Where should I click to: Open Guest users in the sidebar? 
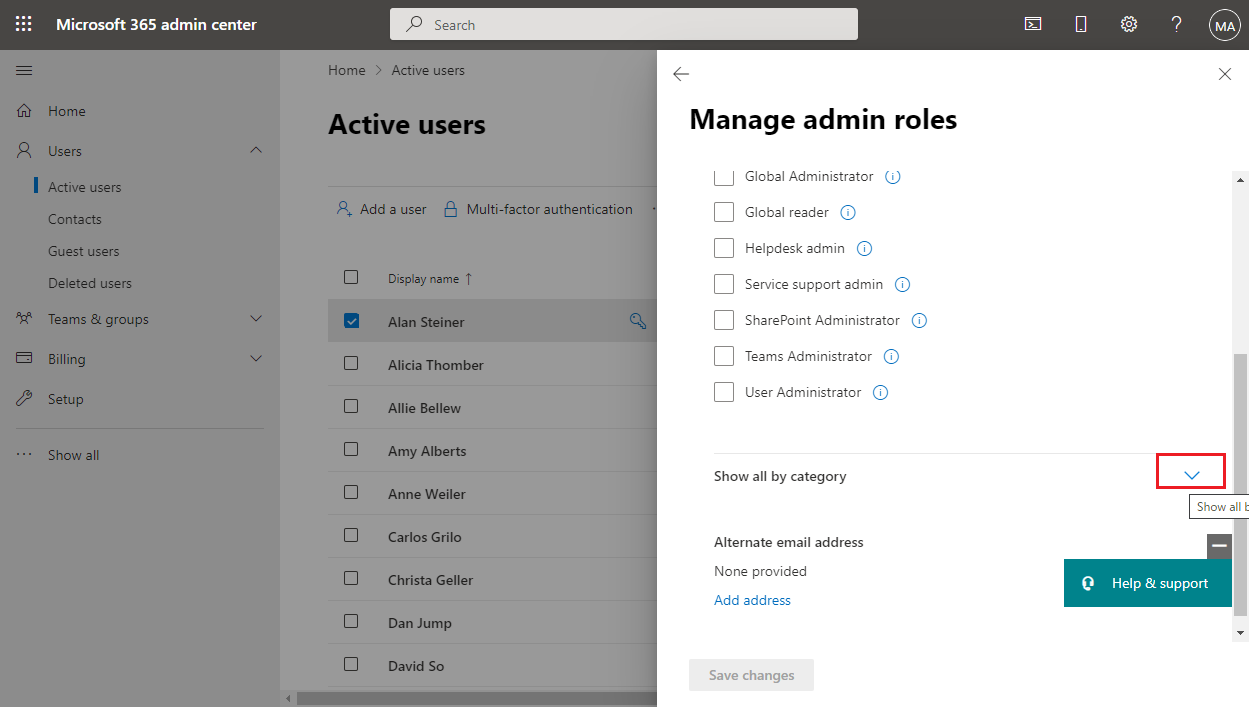pyautogui.click(x=86, y=250)
